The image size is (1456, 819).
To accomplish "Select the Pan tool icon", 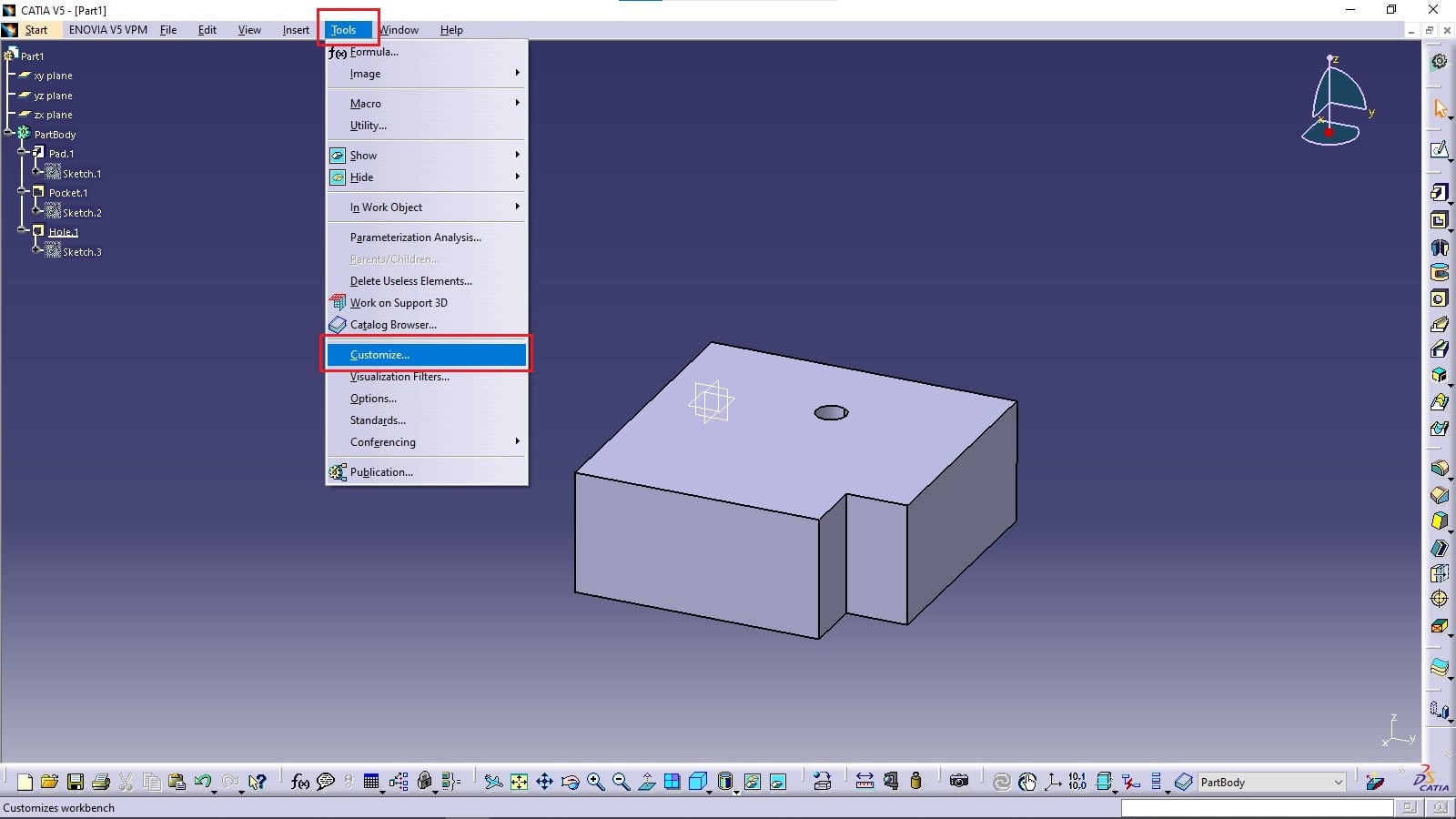I will (544, 782).
